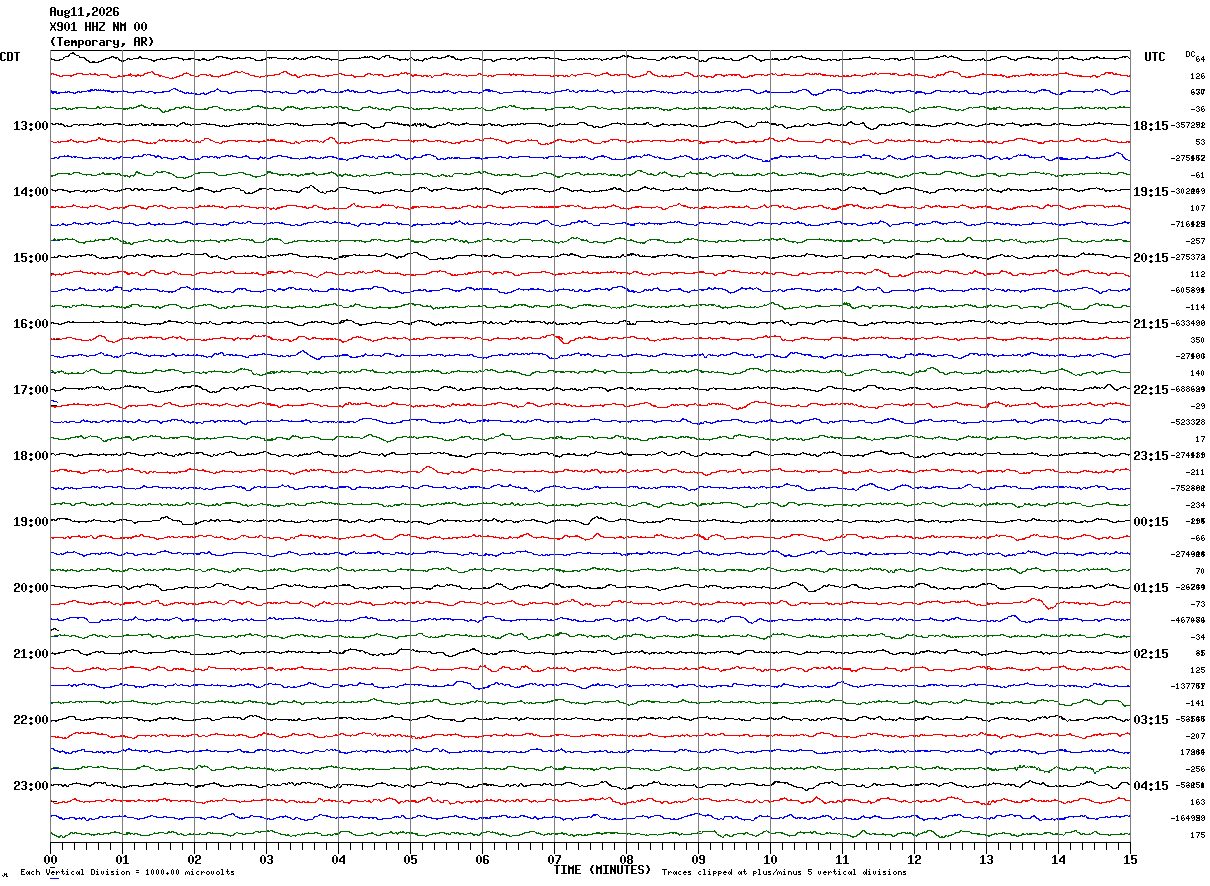Click the Aug11,2026 date header
Viewport: 1210px width, 886px height.
click(84, 12)
